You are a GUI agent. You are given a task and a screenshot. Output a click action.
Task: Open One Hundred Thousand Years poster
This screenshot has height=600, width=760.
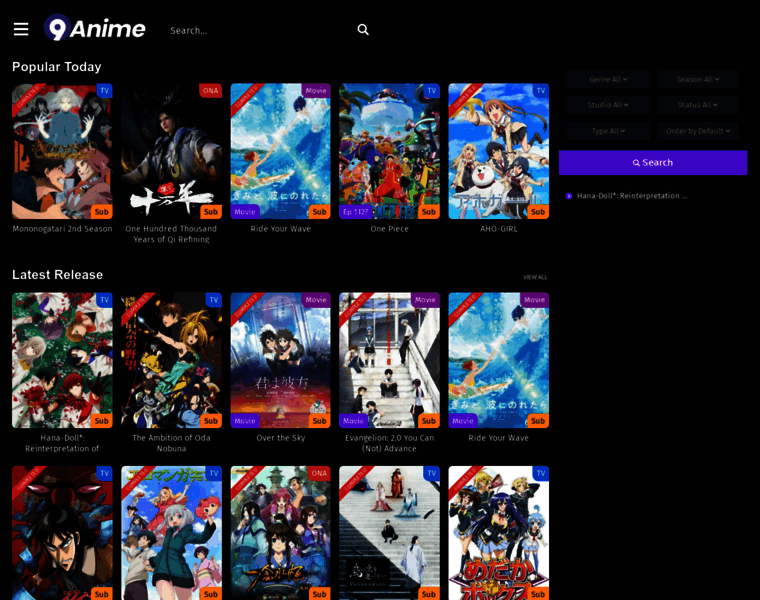pos(172,151)
